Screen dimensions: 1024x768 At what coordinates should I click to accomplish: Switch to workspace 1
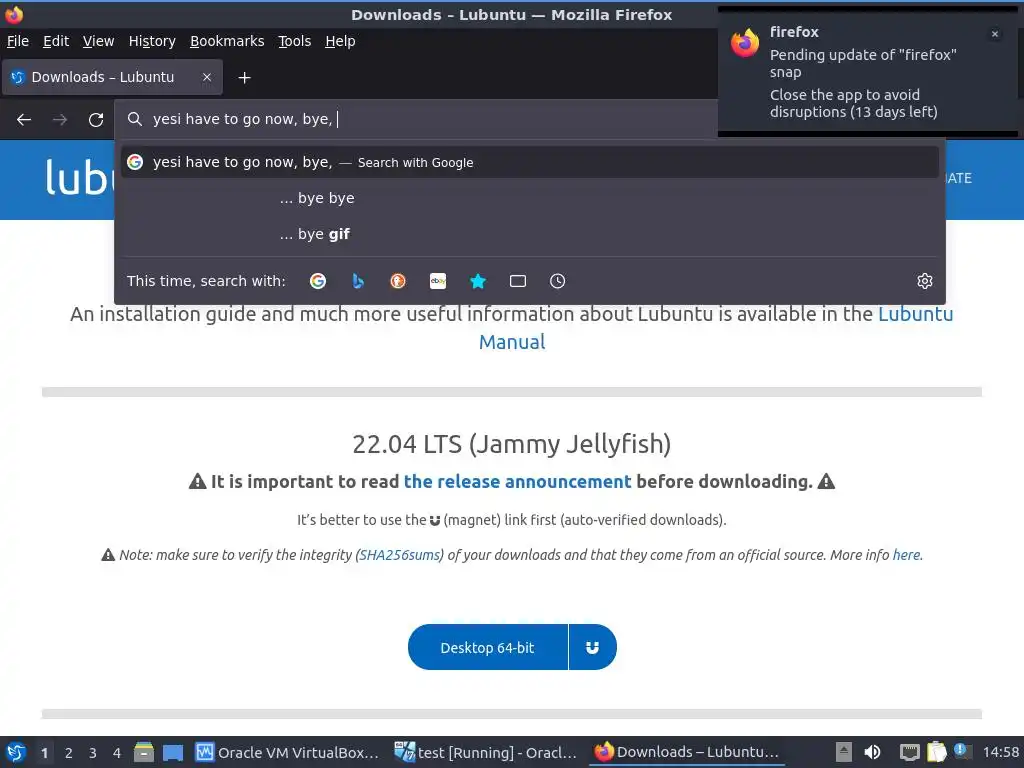click(x=44, y=752)
